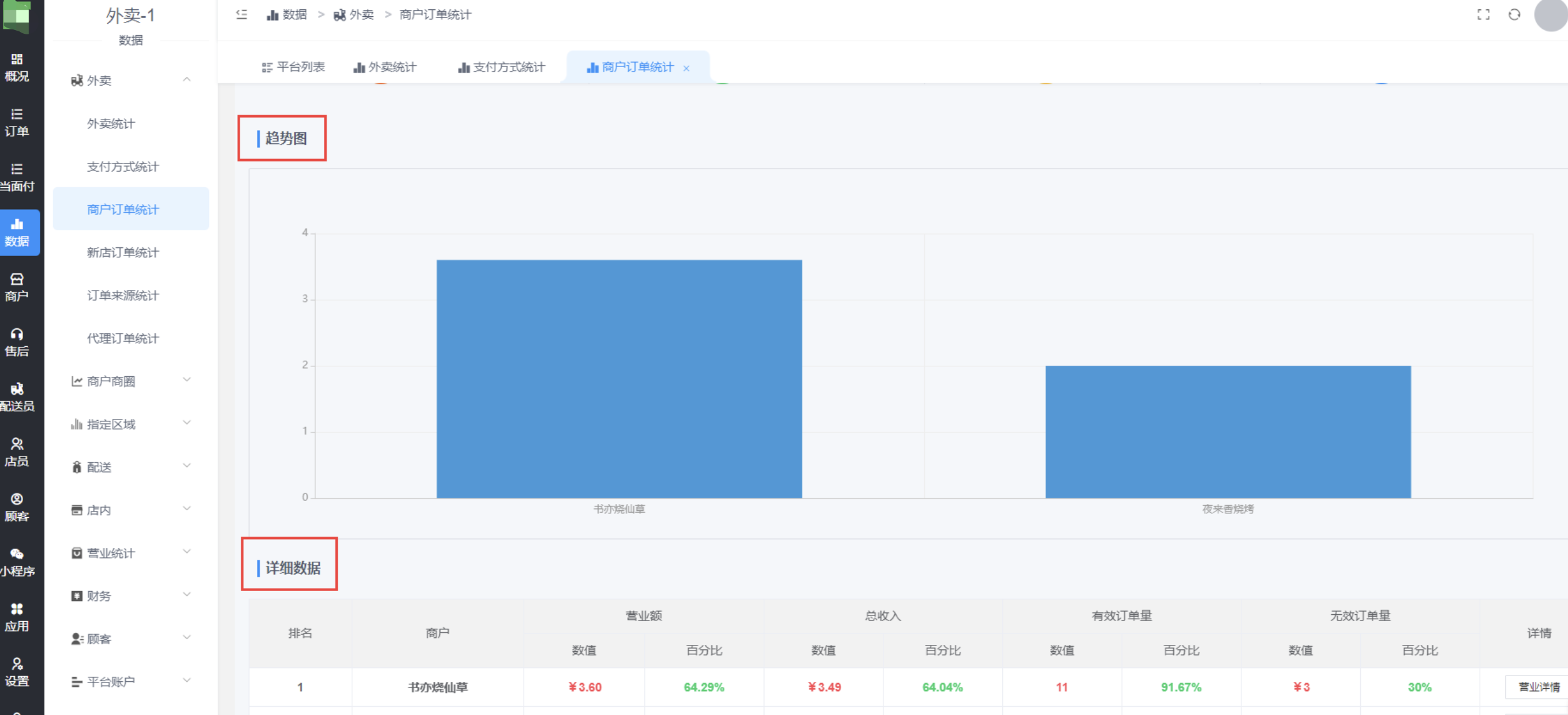Refresh the page with the reload icon
1568x715 pixels.
1514,14
